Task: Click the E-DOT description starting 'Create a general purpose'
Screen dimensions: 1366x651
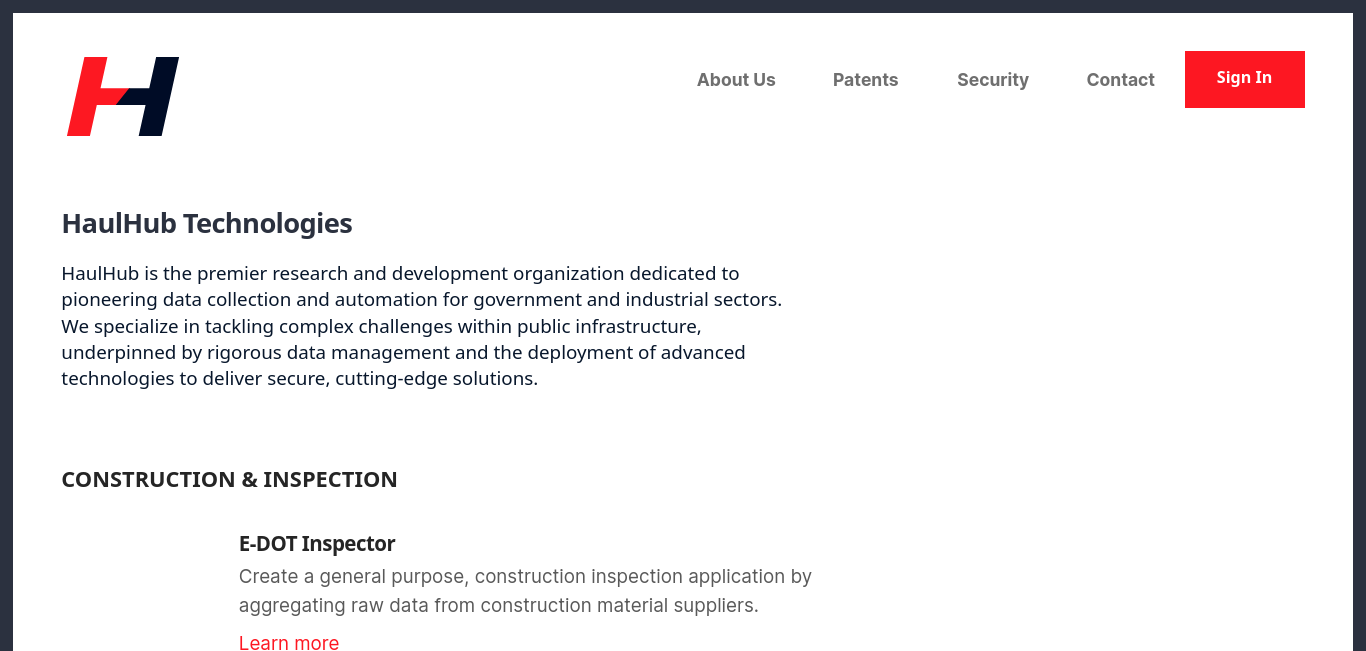Action: 525,591
